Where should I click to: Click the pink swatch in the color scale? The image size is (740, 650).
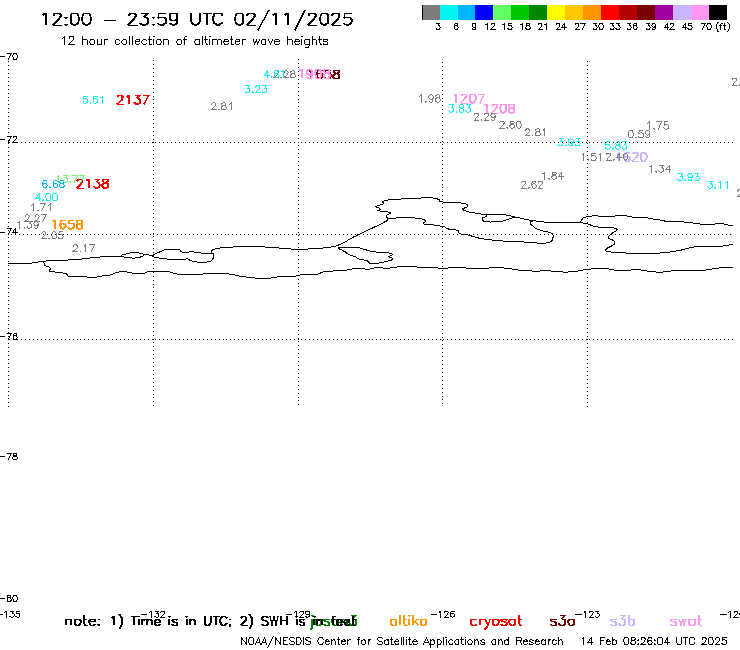point(700,12)
